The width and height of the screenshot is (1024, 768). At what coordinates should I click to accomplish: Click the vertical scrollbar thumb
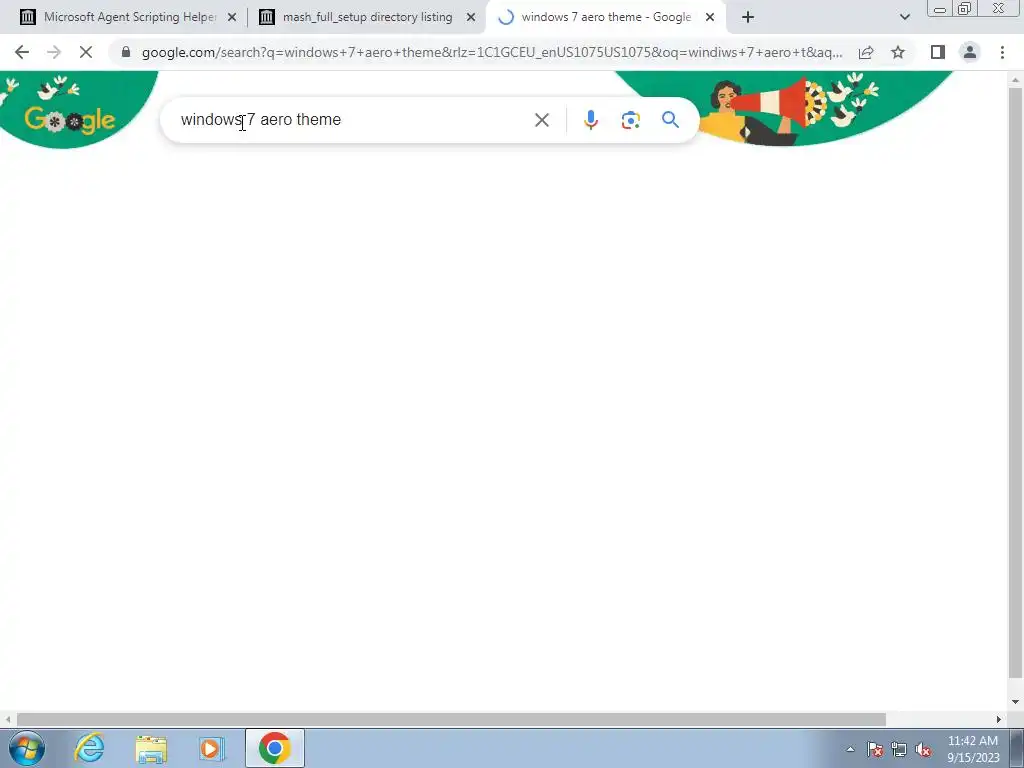[x=1015, y=382]
